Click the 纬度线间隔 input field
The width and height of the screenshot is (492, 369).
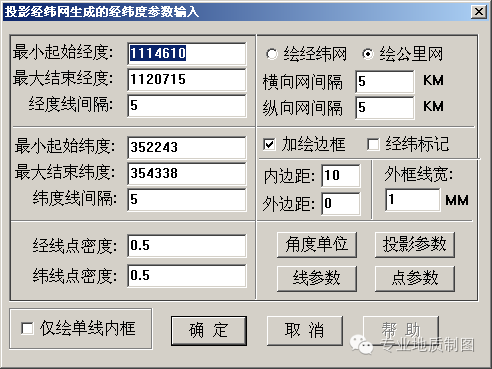pyautogui.click(x=187, y=200)
